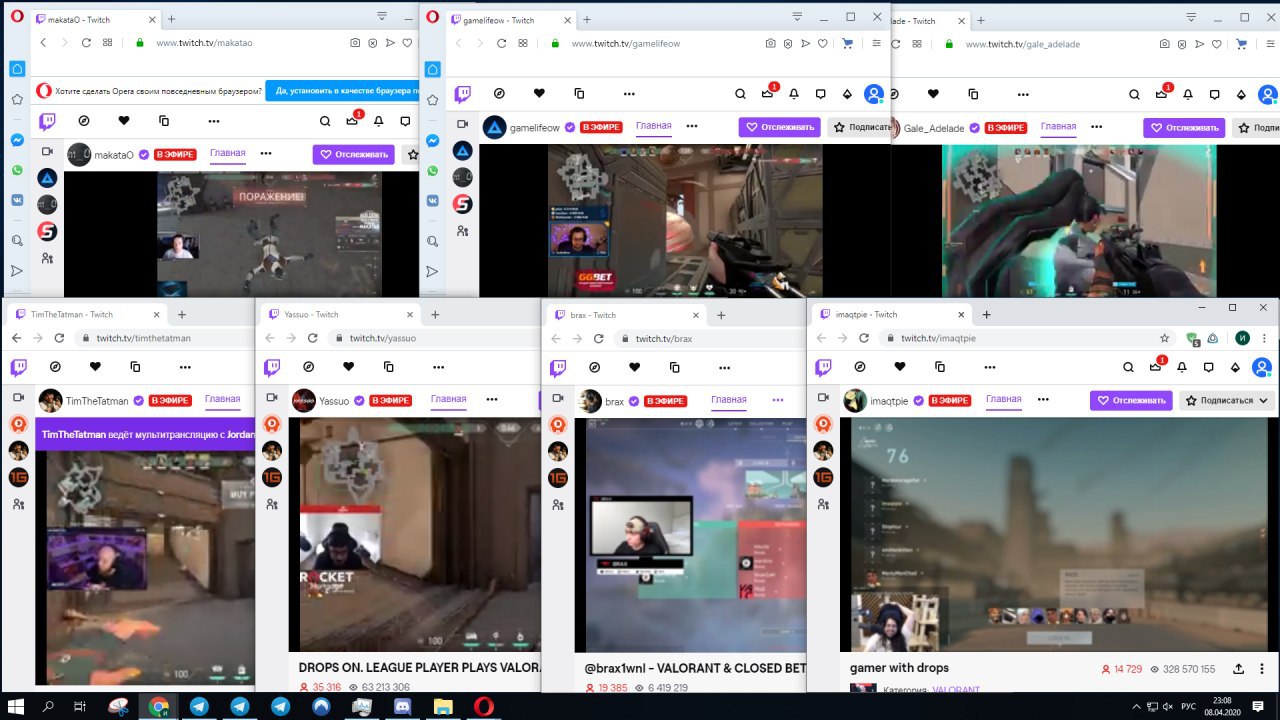Image resolution: width=1280 pixels, height=720 pixels.
Task: Open Prime loot crown in makataO window
Action: (x=352, y=121)
